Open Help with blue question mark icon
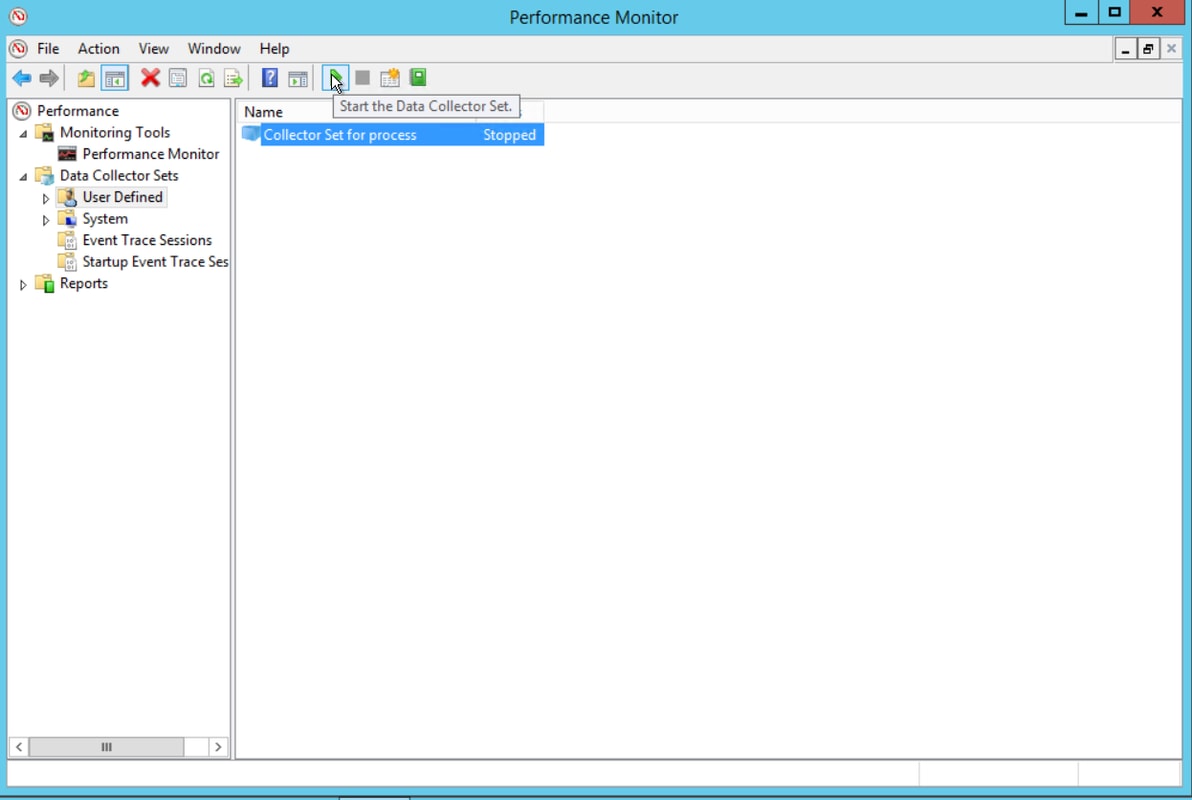Screen dimensions: 1192x800 (270, 78)
